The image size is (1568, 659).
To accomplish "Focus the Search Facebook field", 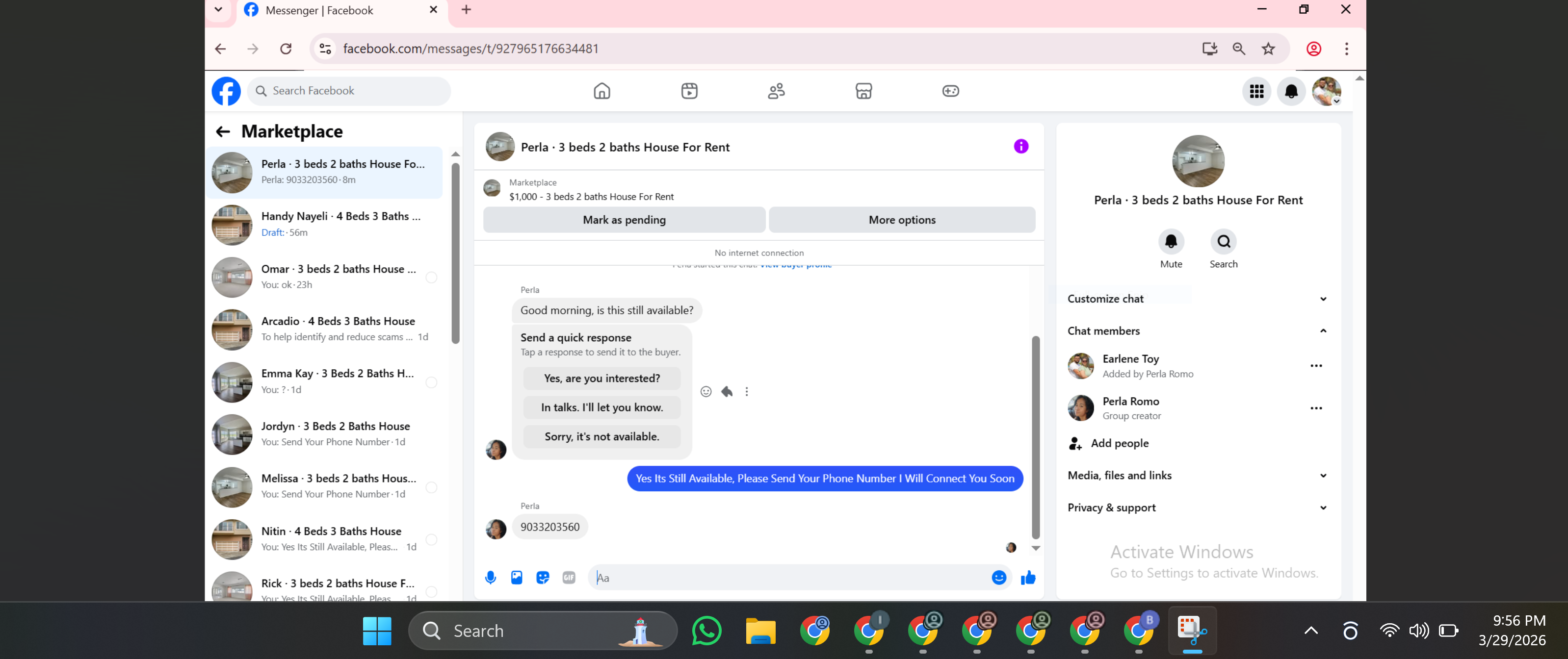I will pos(349,91).
